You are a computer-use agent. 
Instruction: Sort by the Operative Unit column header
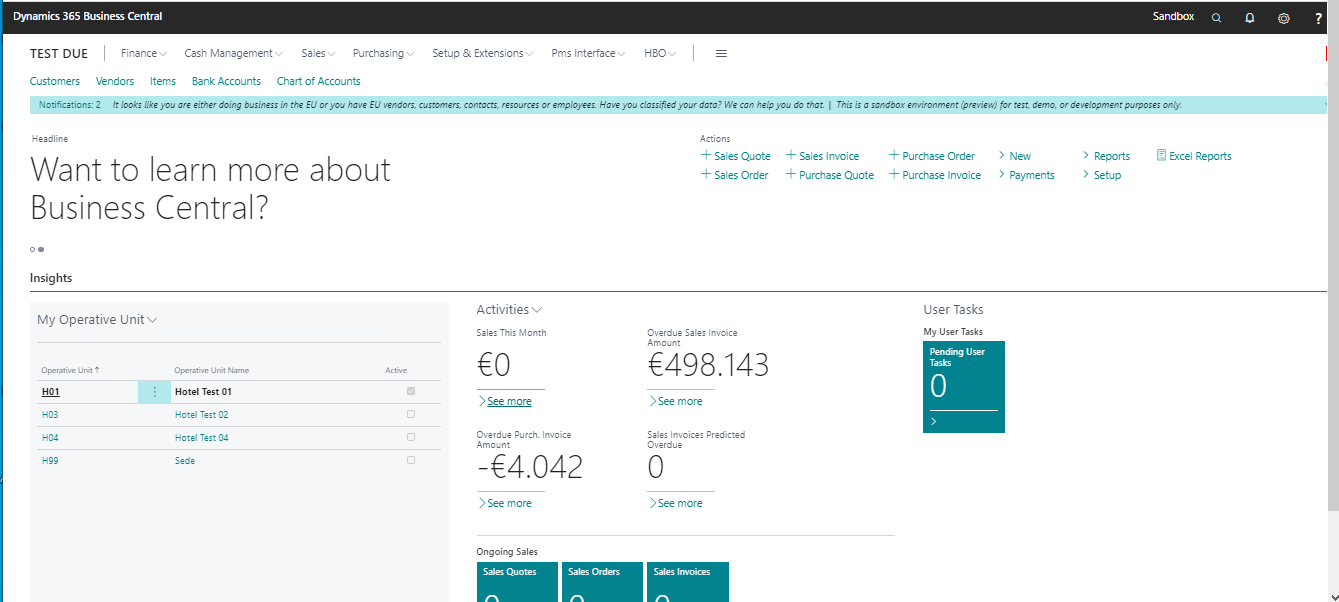tap(68, 370)
